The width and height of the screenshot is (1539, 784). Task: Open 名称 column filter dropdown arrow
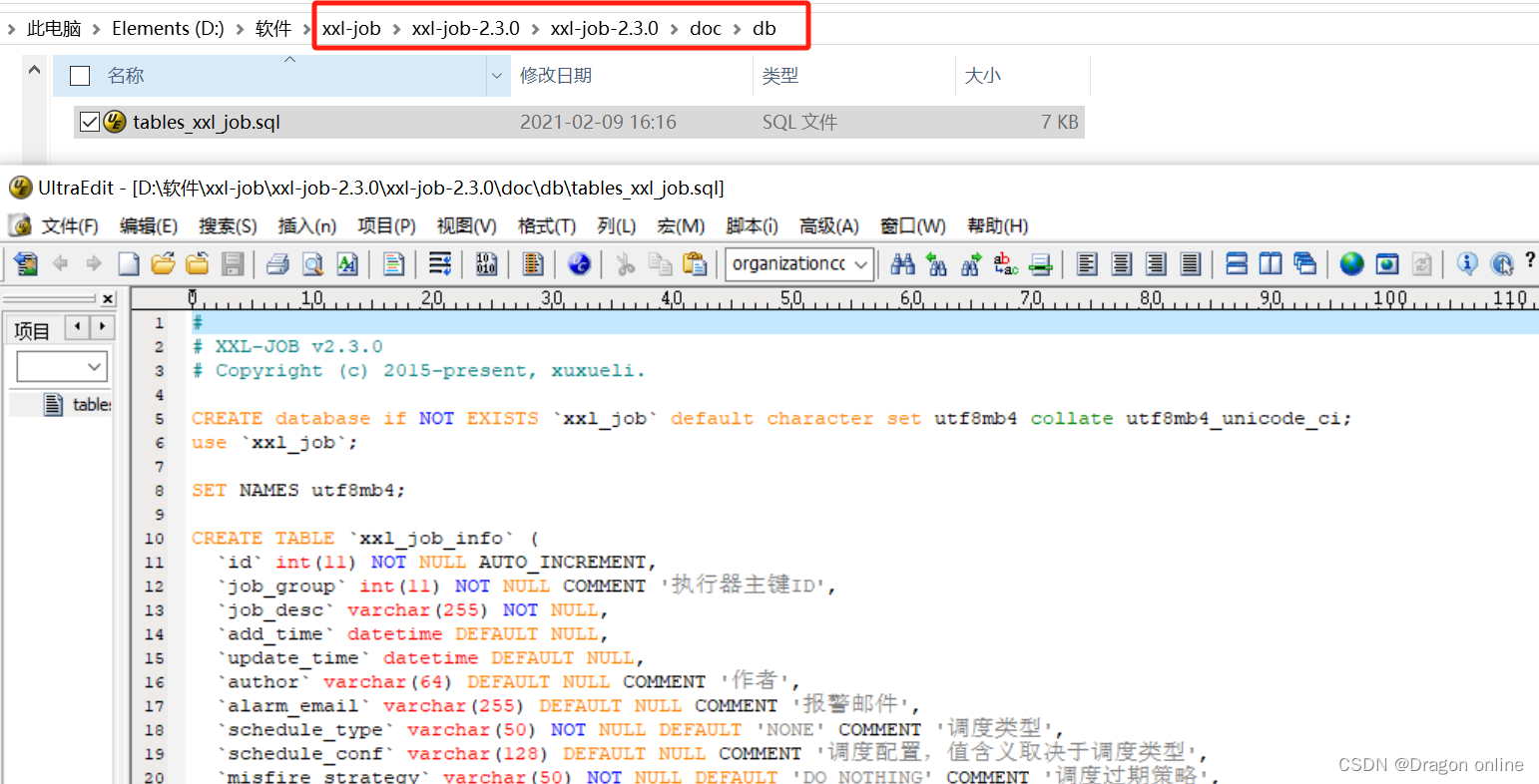497,76
